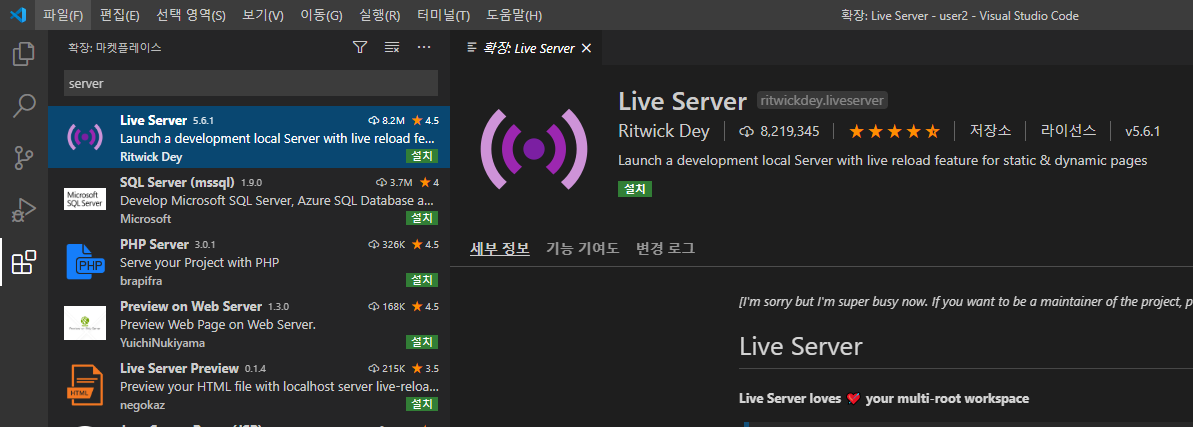The image size is (1193, 427).
Task: Select the Extensions view icon
Action: click(x=24, y=262)
